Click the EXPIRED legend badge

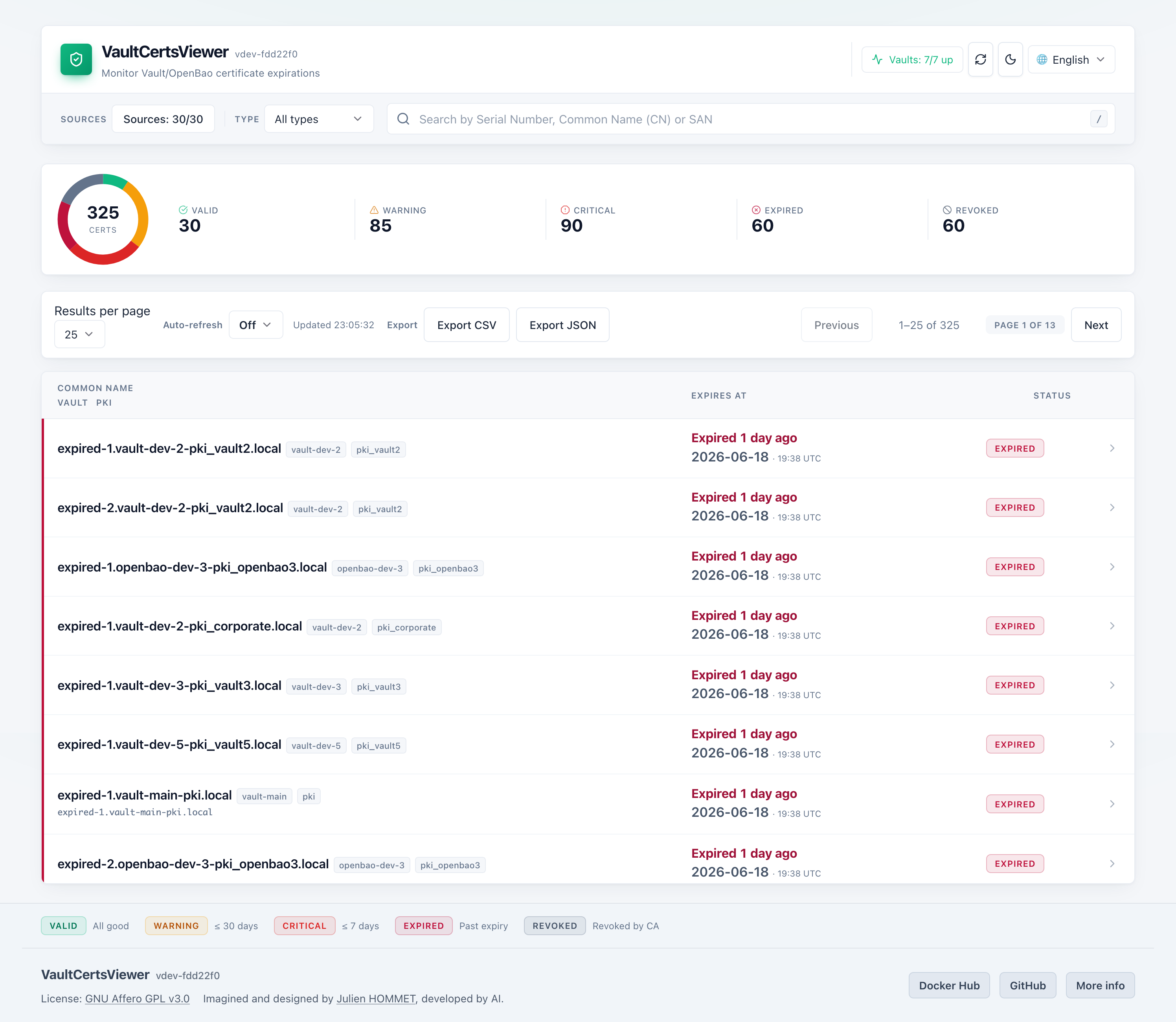(424, 926)
